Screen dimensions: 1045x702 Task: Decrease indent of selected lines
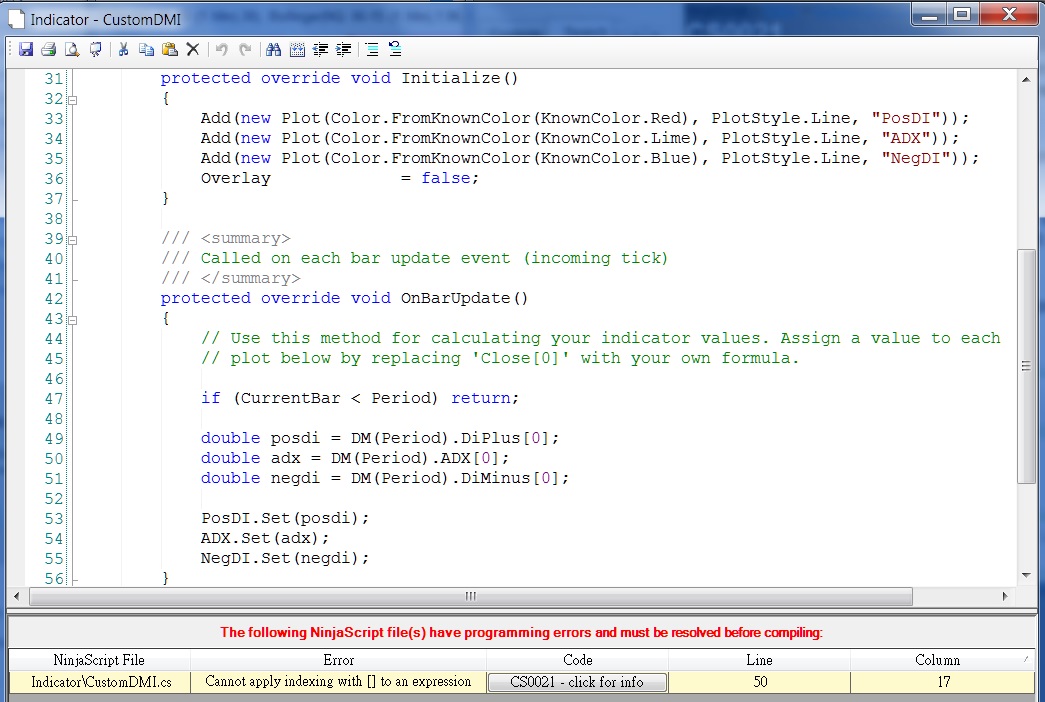321,49
